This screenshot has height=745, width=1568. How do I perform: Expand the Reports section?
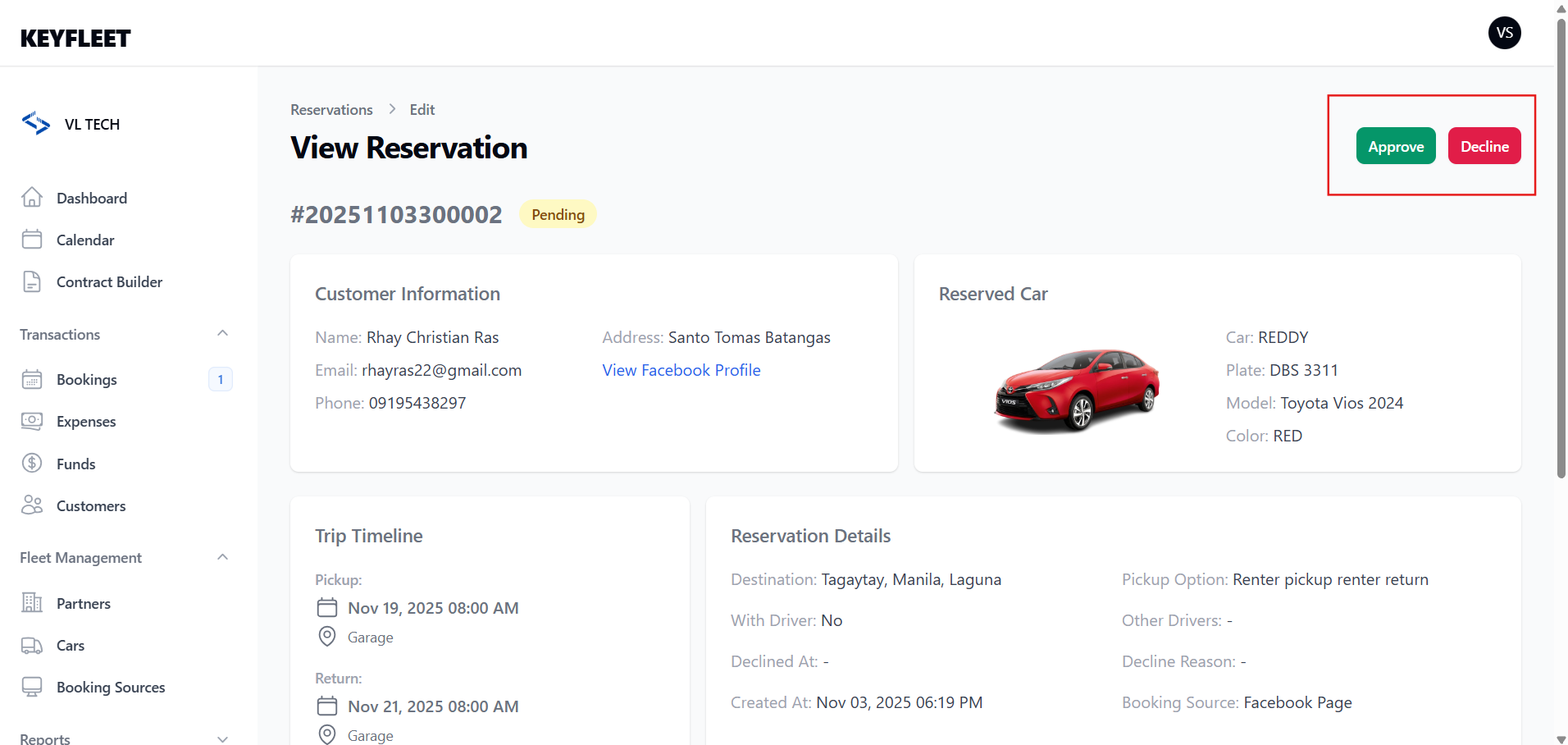222,738
